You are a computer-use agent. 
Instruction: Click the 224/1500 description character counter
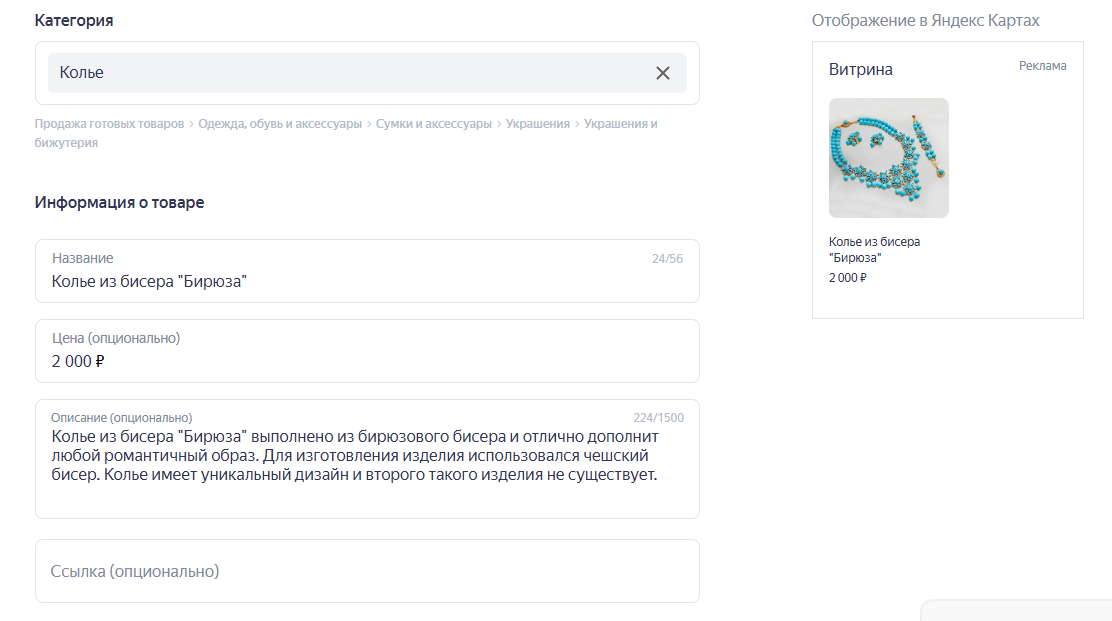pos(658,418)
